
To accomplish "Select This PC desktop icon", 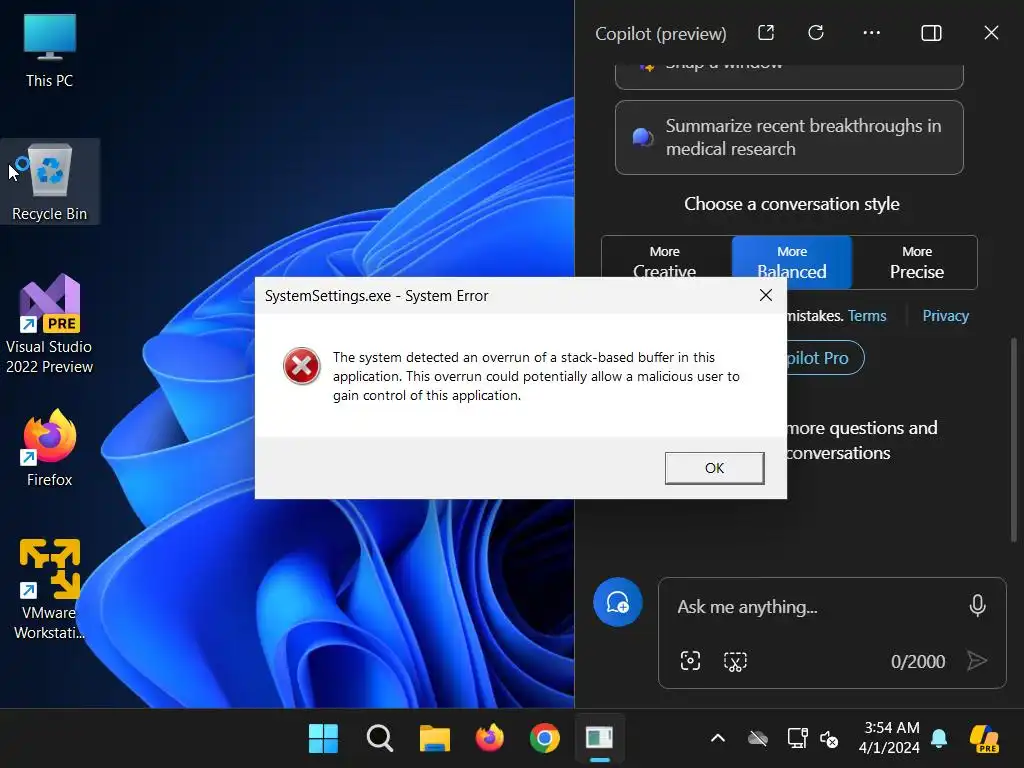I will (x=50, y=51).
